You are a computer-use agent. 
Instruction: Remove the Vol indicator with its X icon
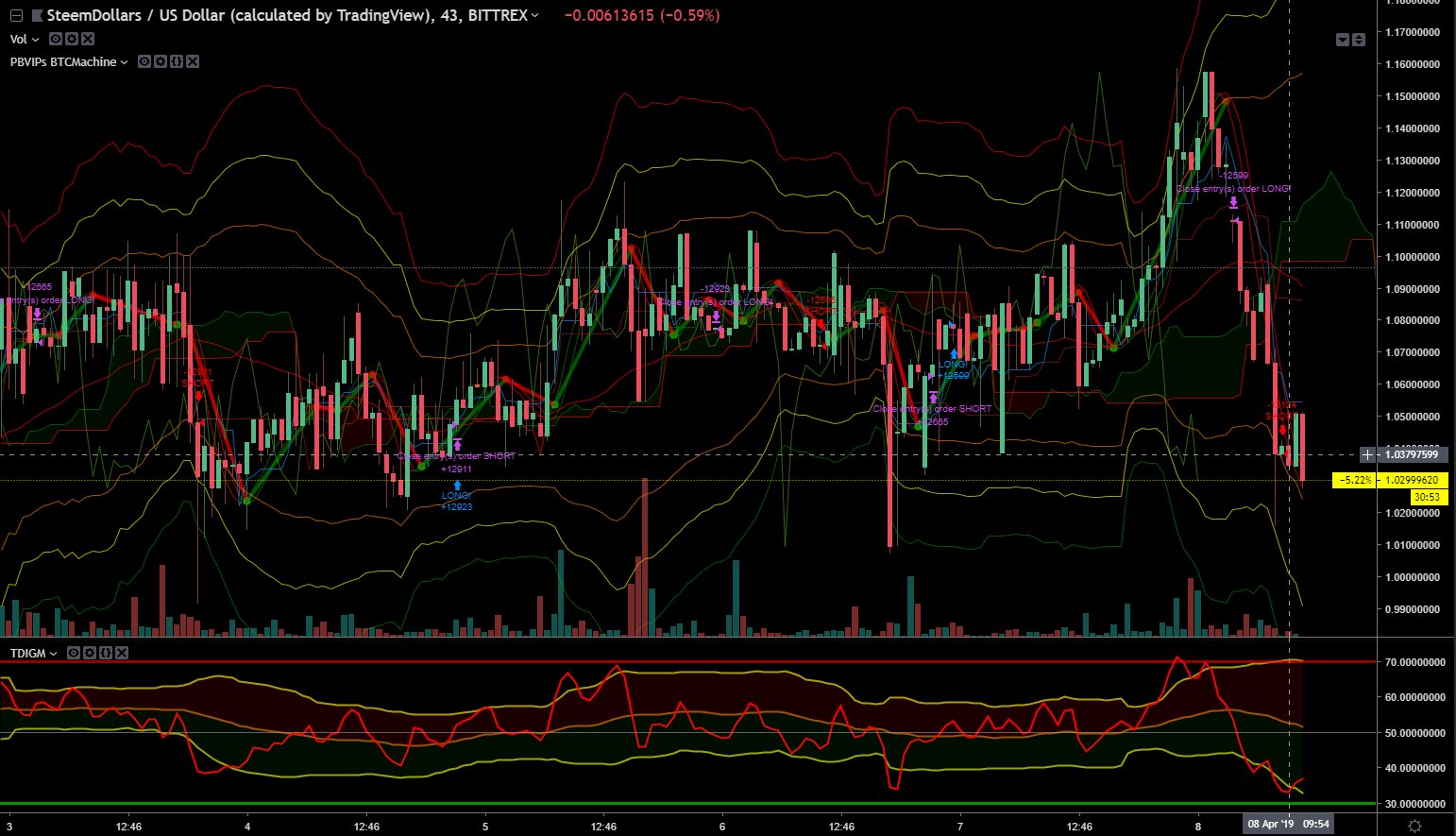pyautogui.click(x=88, y=39)
